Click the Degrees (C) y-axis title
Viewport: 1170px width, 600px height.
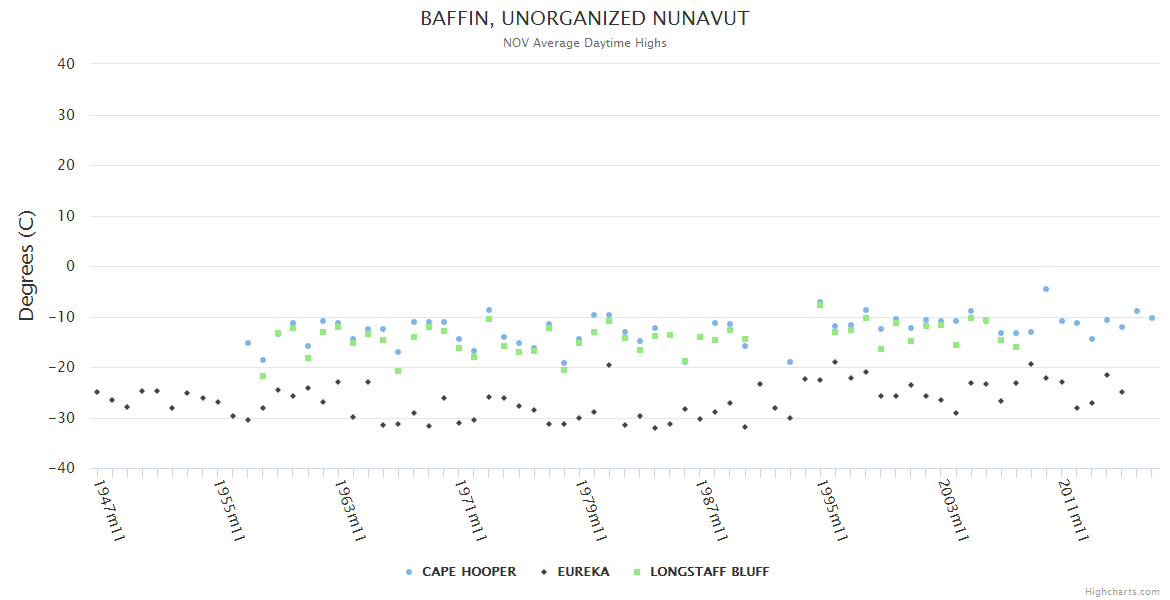(27, 266)
